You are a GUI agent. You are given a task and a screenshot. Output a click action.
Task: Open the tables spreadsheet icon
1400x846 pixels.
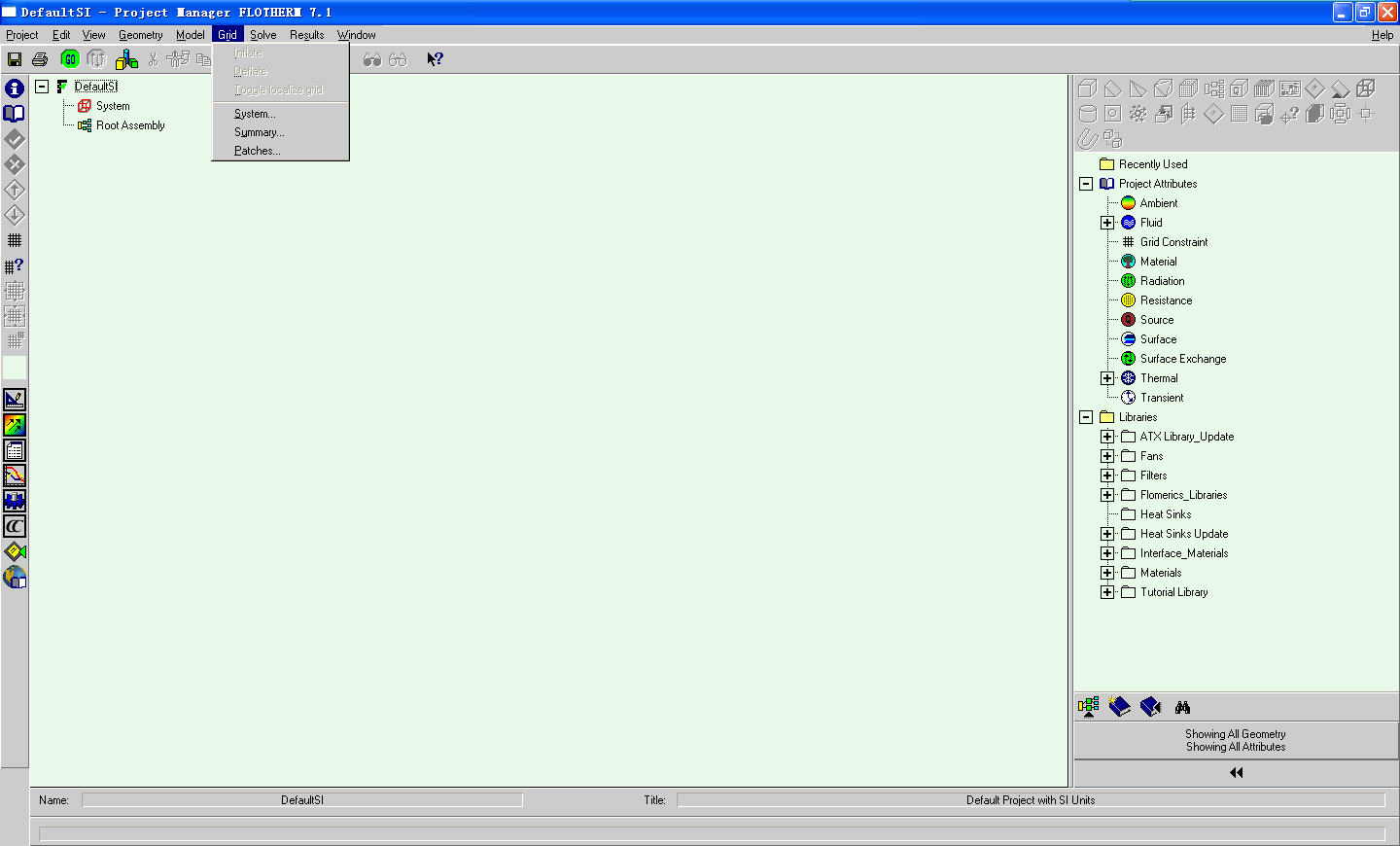coord(15,450)
